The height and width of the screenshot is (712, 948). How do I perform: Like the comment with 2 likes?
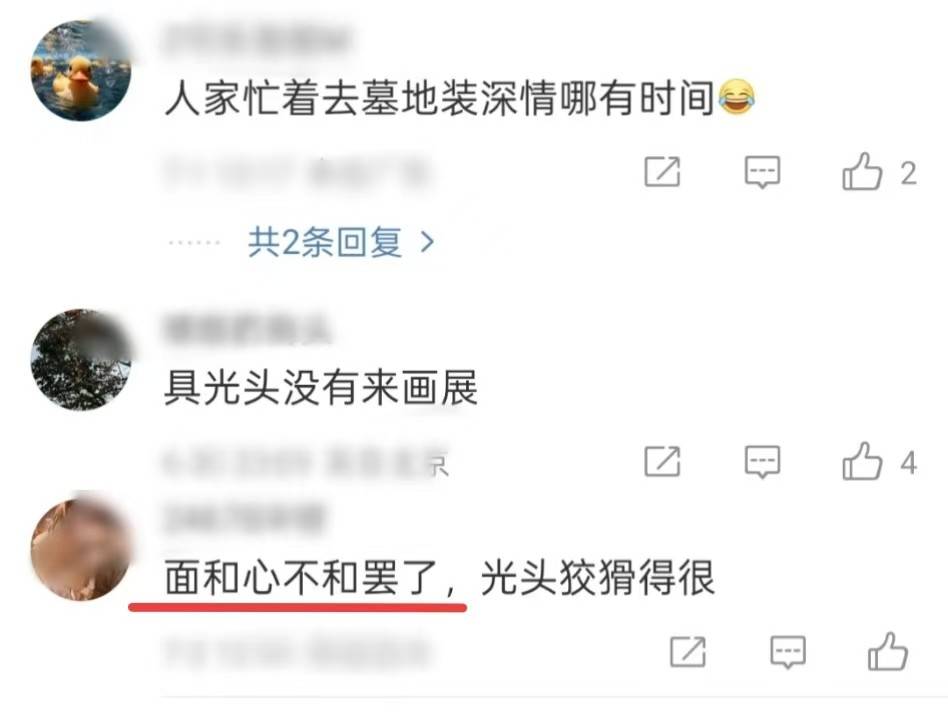point(862,172)
